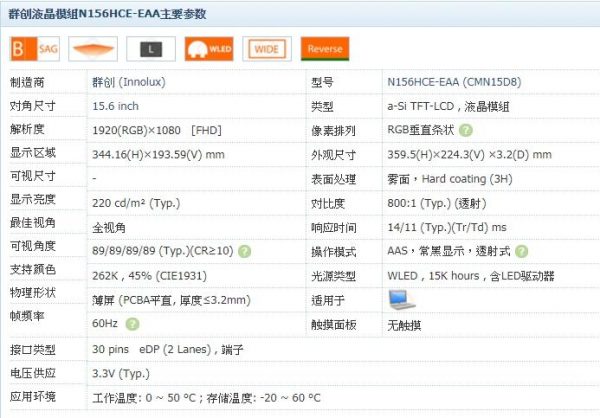600x418 pixels.
Task: Select the 220 cd/m² (Typ.) value
Action: tap(136, 203)
